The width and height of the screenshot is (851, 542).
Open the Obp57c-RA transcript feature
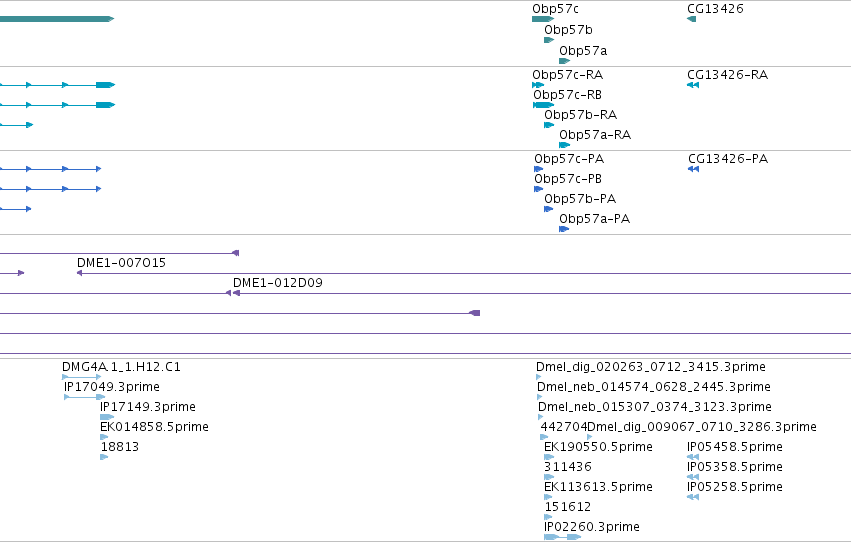[x=538, y=85]
